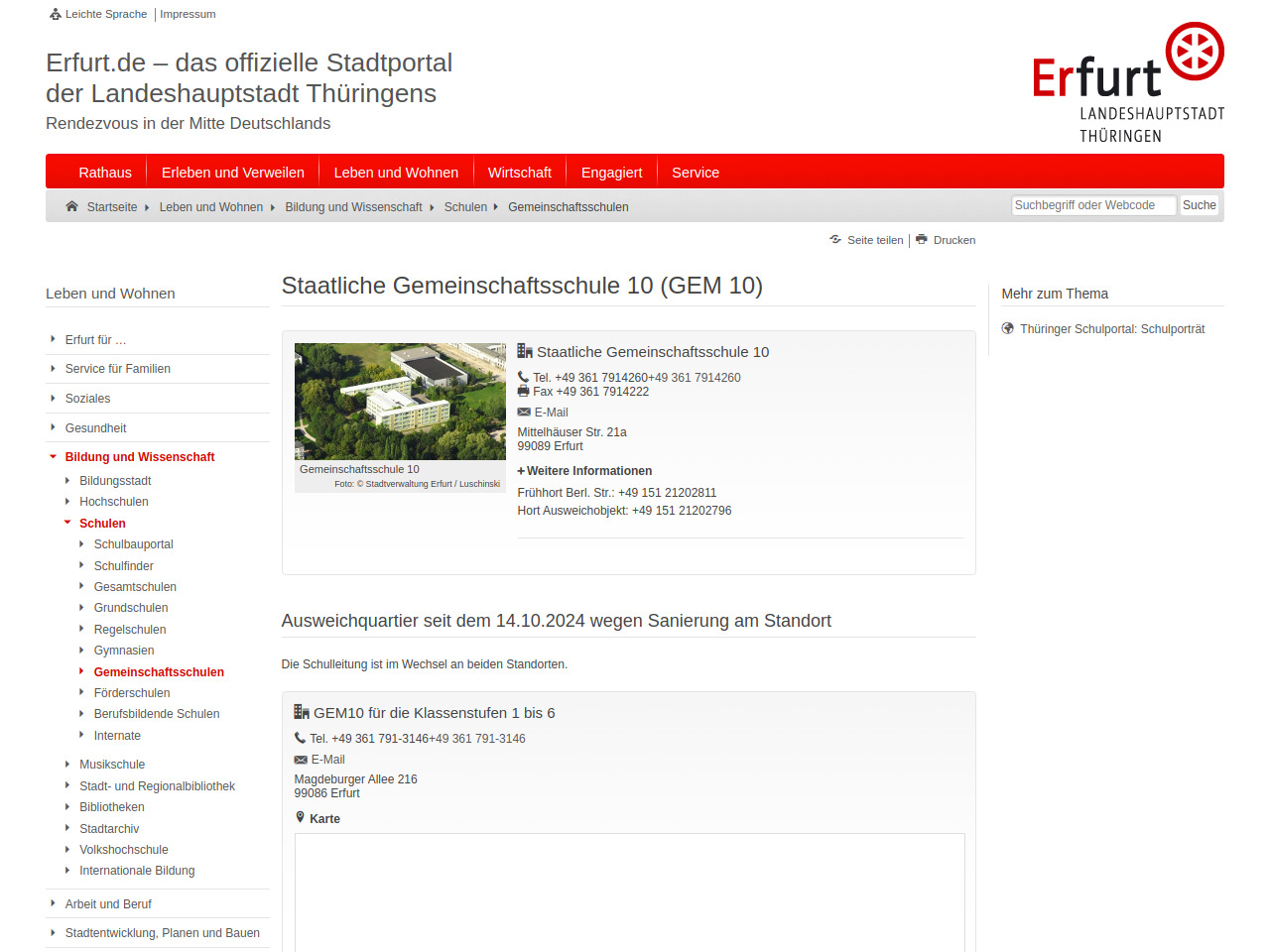1270x952 pixels.
Task: Open the Rathaus main menu item
Action: (x=105, y=173)
